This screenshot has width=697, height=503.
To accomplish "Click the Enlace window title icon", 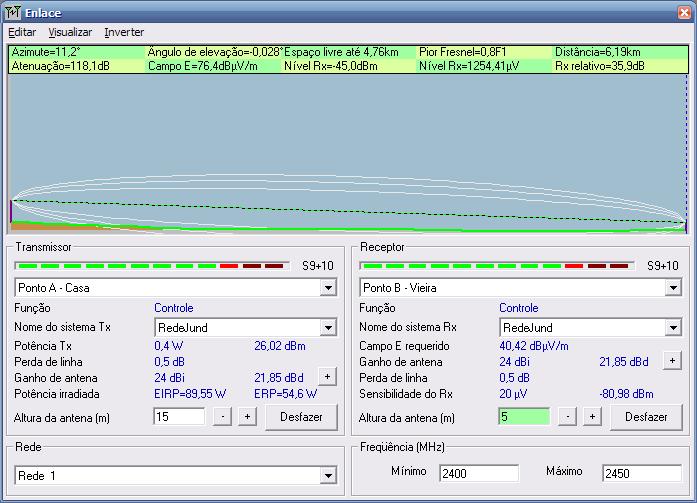I will click(x=14, y=10).
